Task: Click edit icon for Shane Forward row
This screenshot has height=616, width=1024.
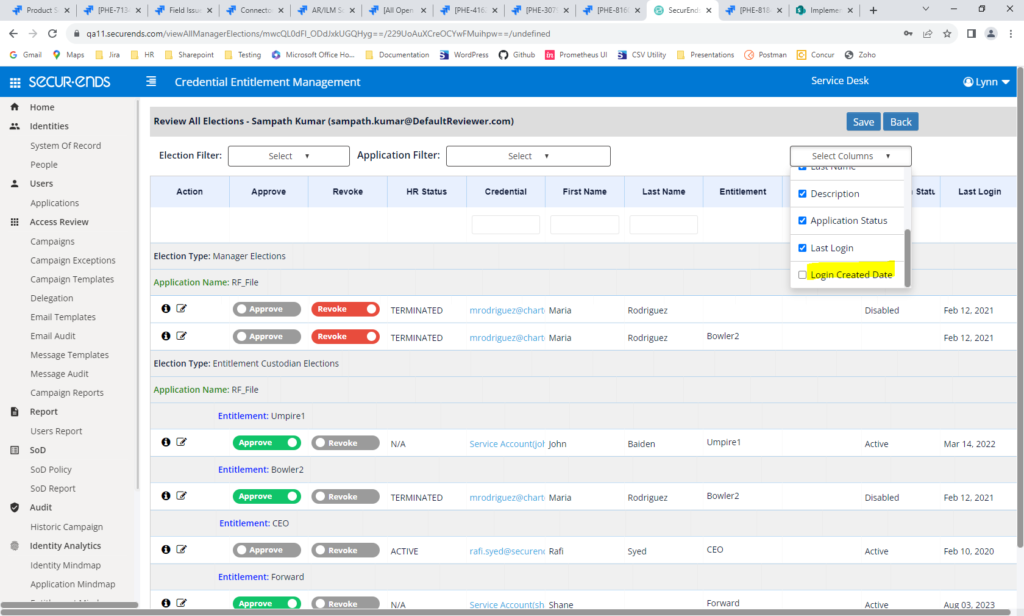Action: [x=182, y=603]
